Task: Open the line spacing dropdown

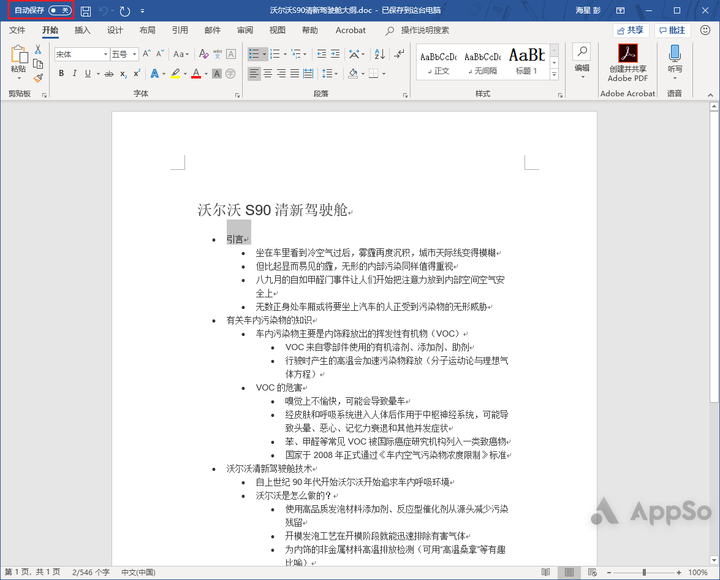Action: [x=330, y=73]
